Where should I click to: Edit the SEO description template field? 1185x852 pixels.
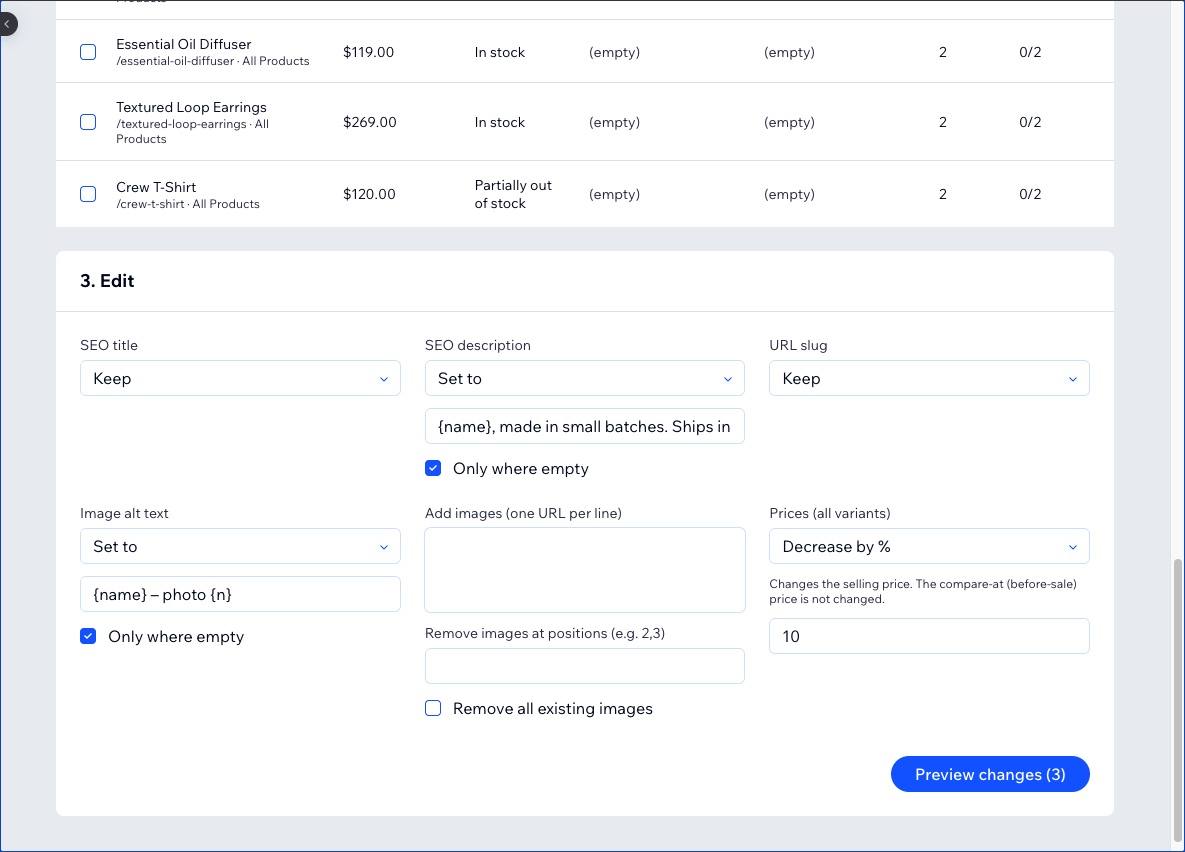click(x=584, y=426)
